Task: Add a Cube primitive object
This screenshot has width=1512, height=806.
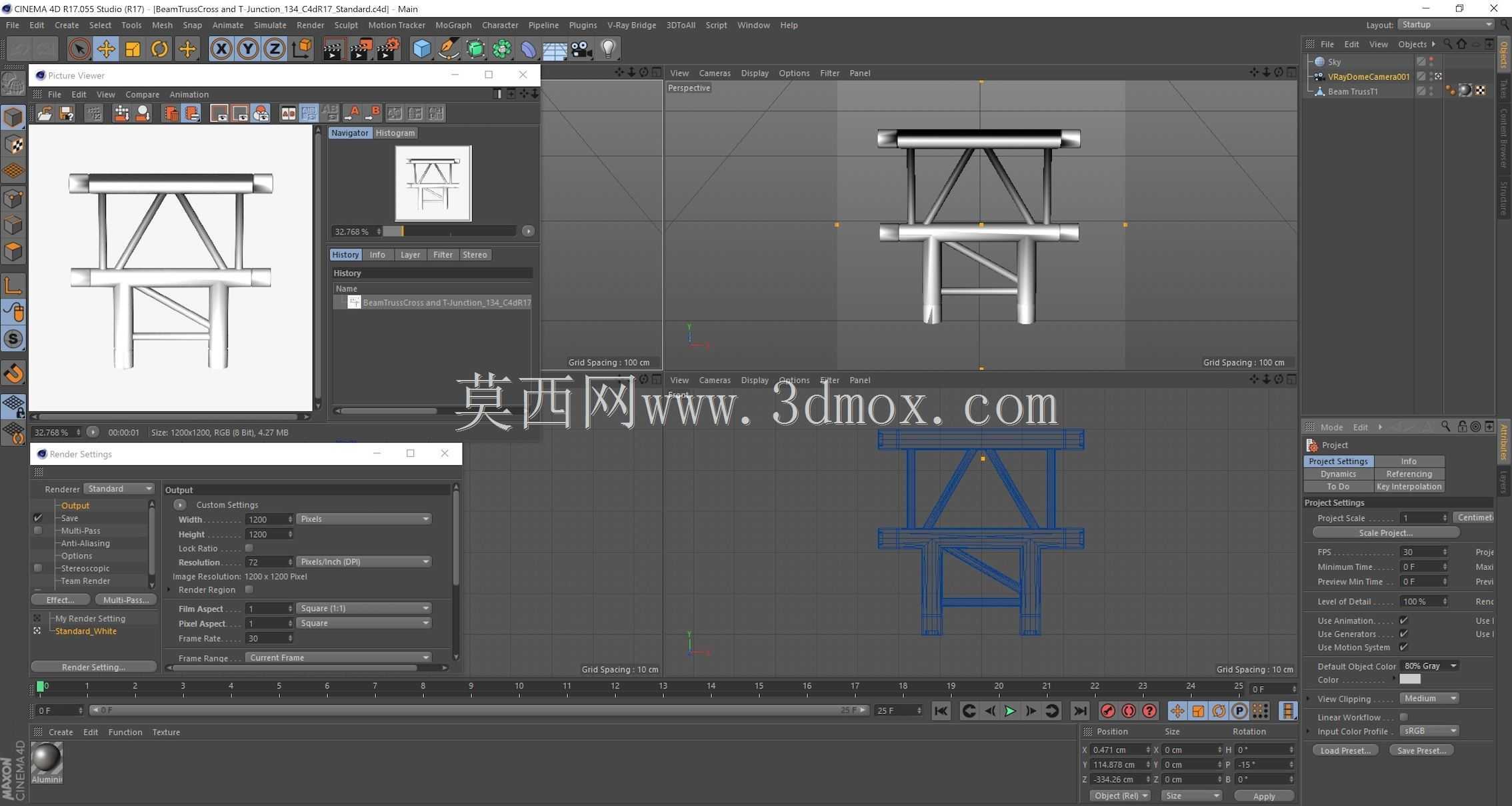Action: click(421, 49)
